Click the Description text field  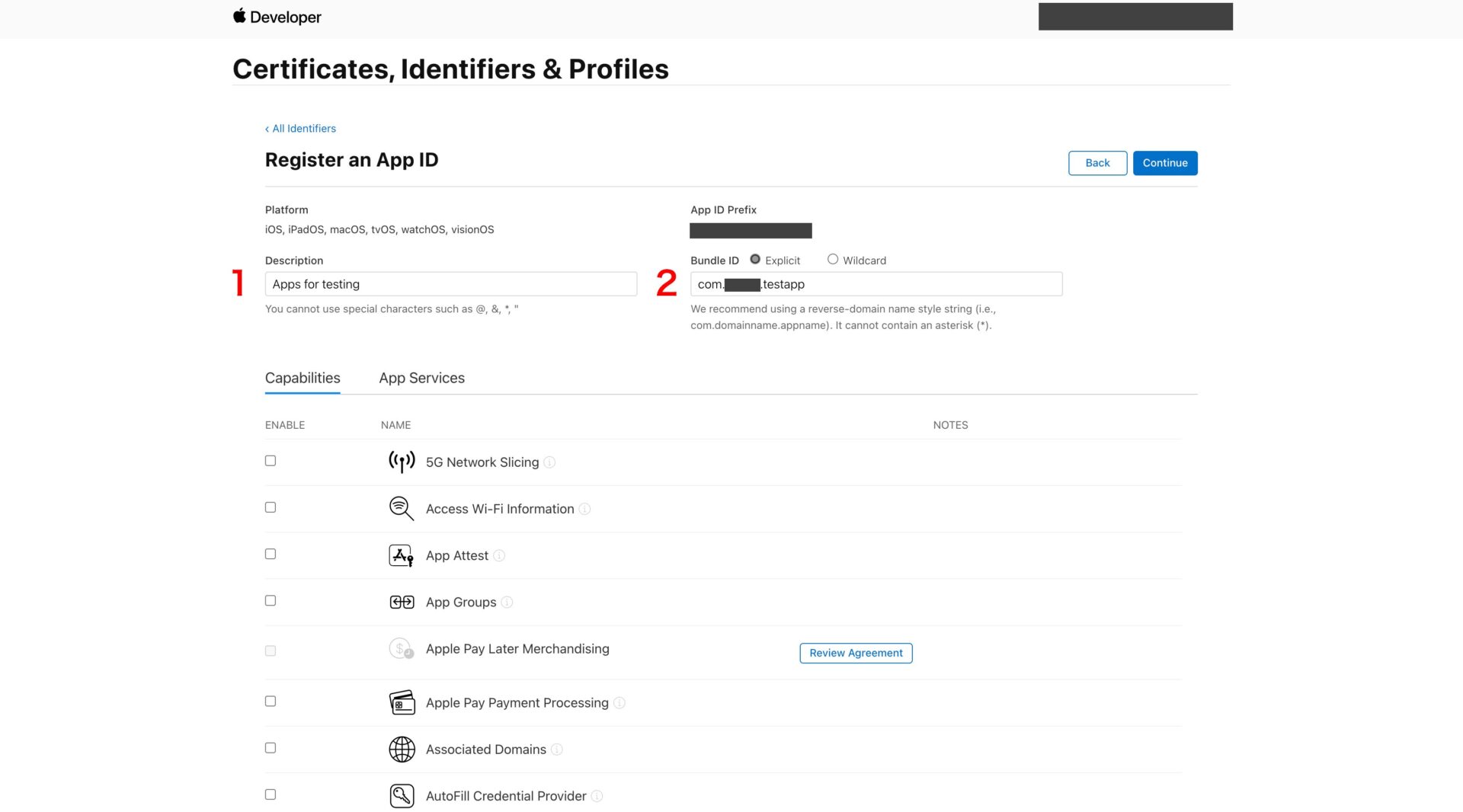(x=450, y=283)
